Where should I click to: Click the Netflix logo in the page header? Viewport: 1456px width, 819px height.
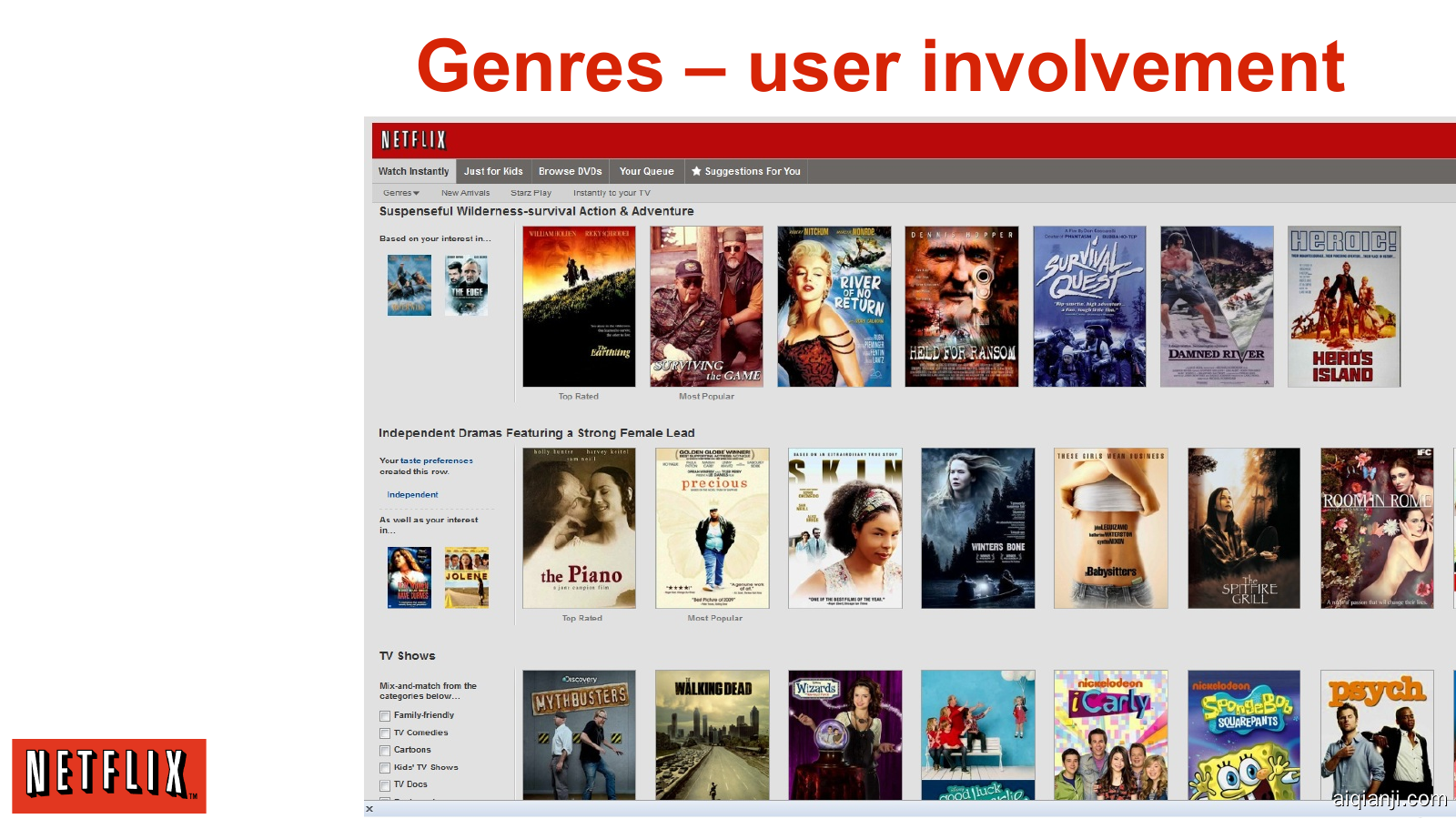click(x=412, y=139)
